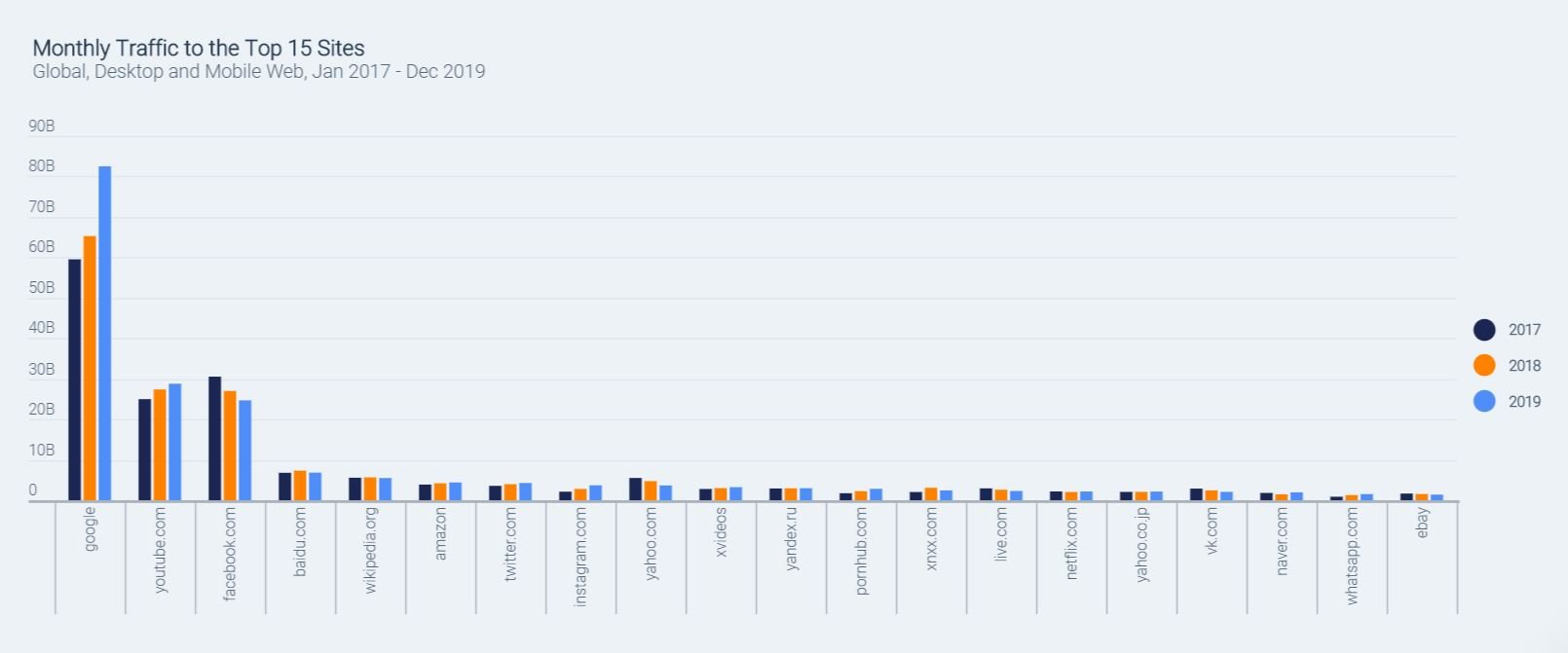This screenshot has width=1568, height=653.
Task: Click the 90B y-axis gridline label
Action: (x=42, y=126)
